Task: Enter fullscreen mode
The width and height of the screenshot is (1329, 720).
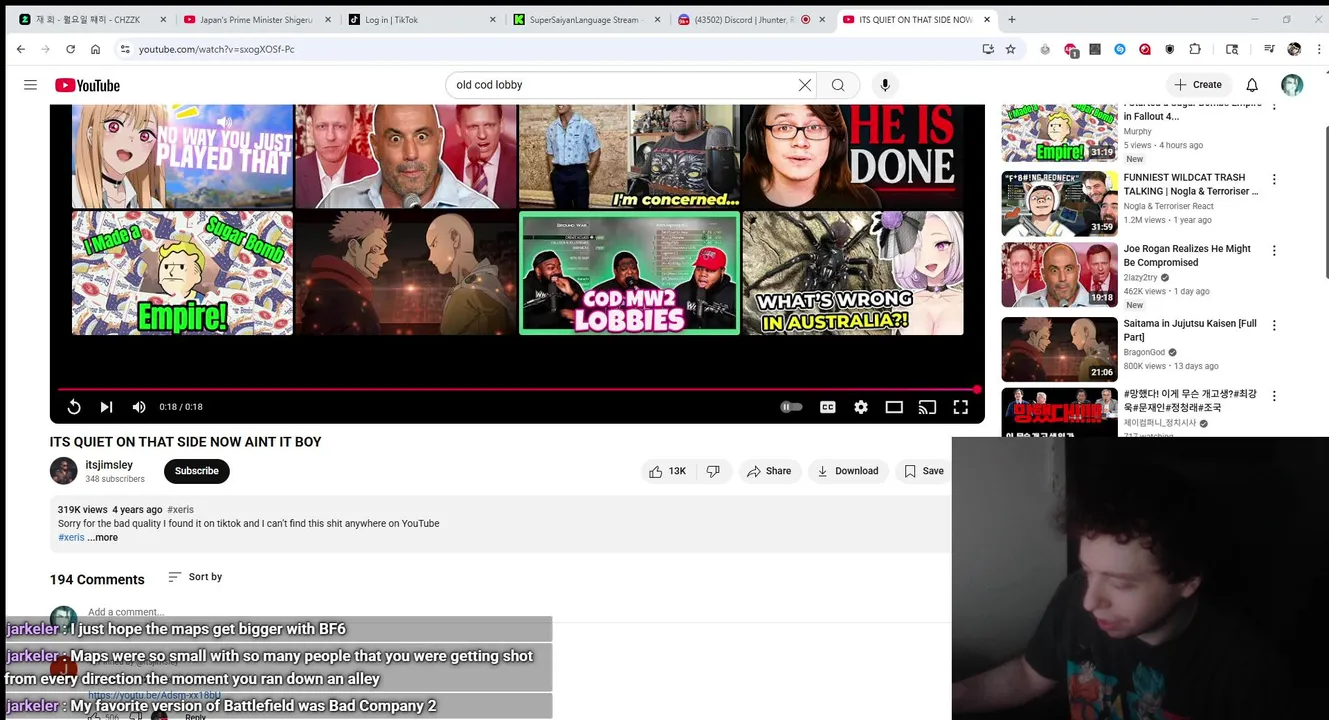Action: [x=960, y=407]
